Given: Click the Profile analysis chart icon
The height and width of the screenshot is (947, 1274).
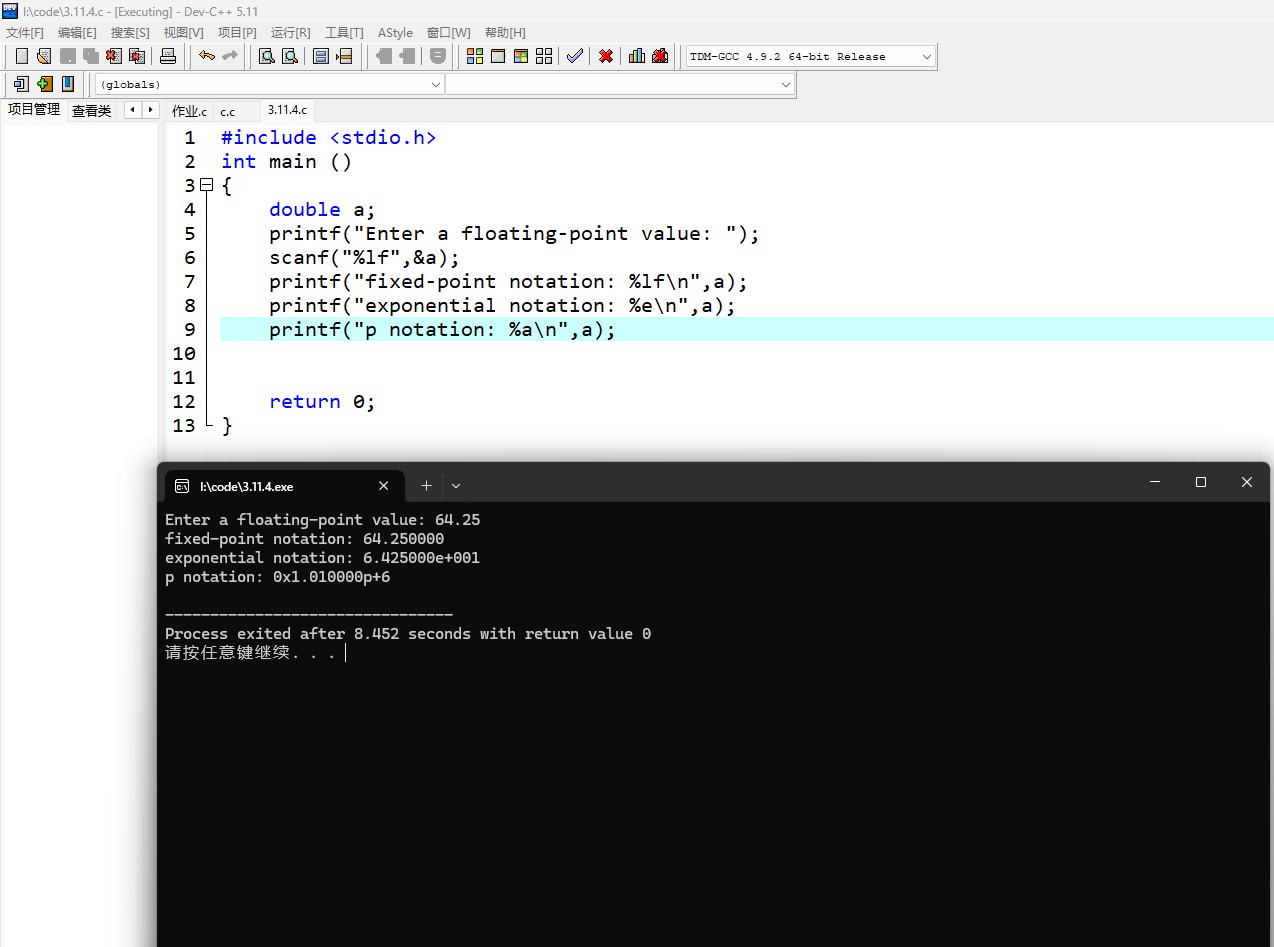Looking at the screenshot, I should [637, 56].
